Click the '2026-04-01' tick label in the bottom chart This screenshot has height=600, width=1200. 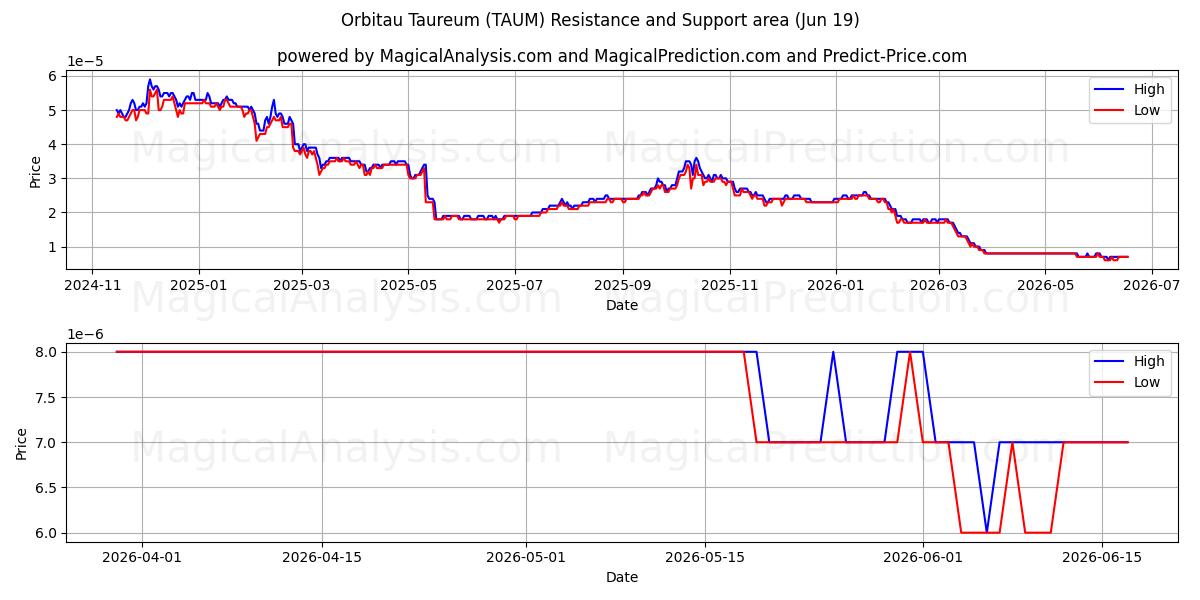142,559
